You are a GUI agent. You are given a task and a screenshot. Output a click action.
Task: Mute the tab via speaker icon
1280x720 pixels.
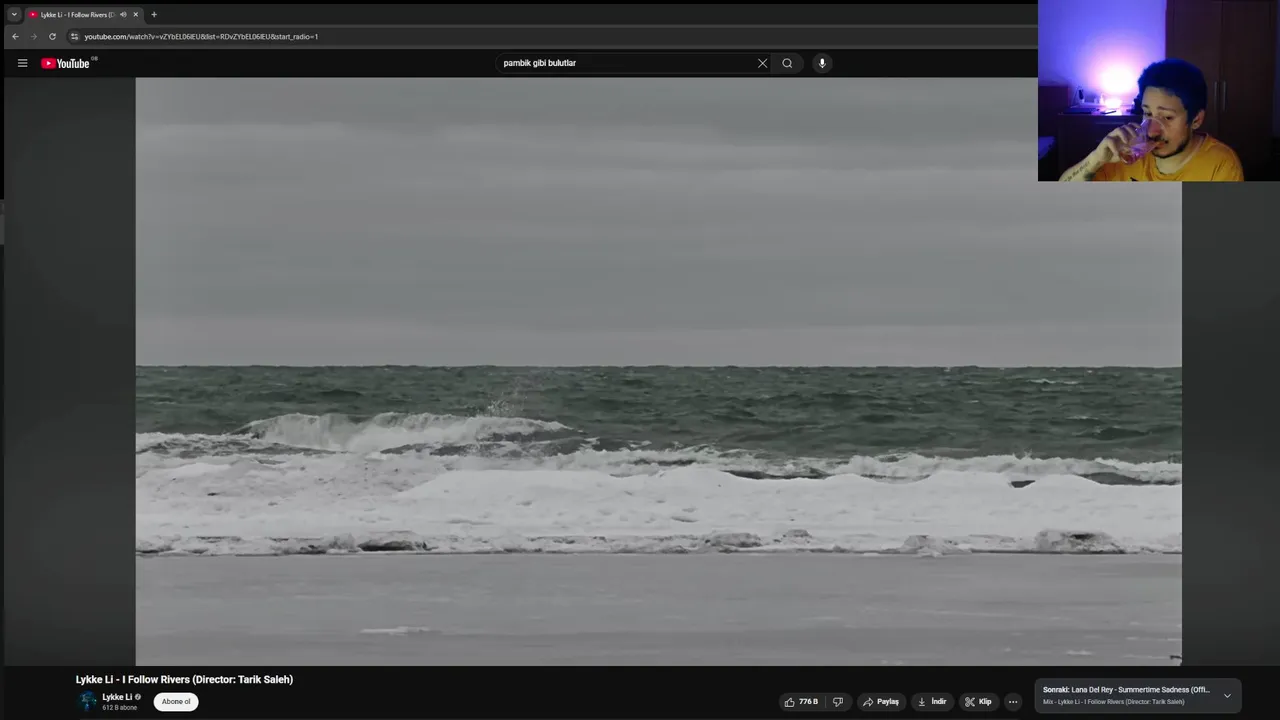[123, 15]
